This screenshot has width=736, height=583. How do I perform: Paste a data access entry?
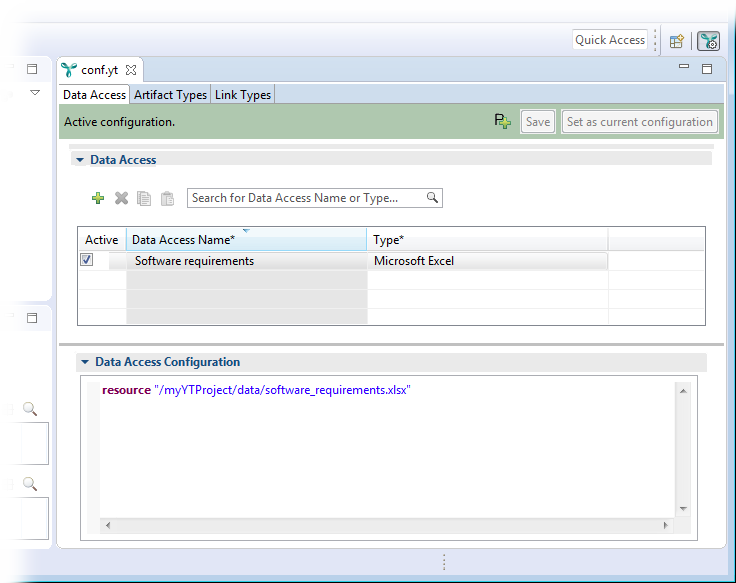tap(167, 199)
